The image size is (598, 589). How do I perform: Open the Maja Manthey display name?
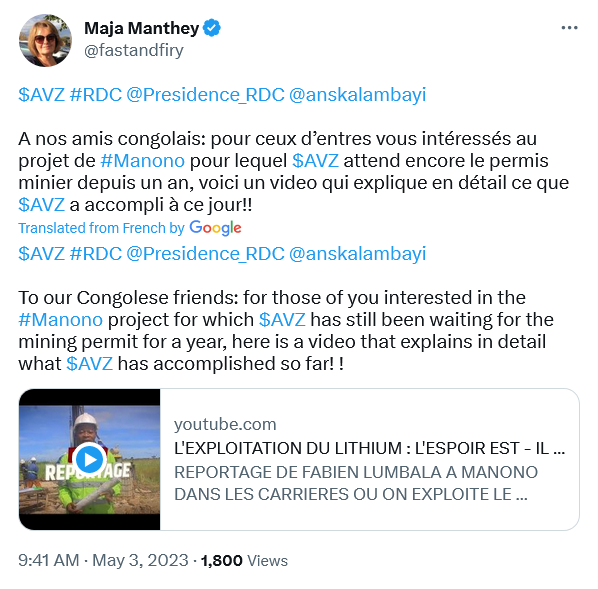(x=141, y=28)
